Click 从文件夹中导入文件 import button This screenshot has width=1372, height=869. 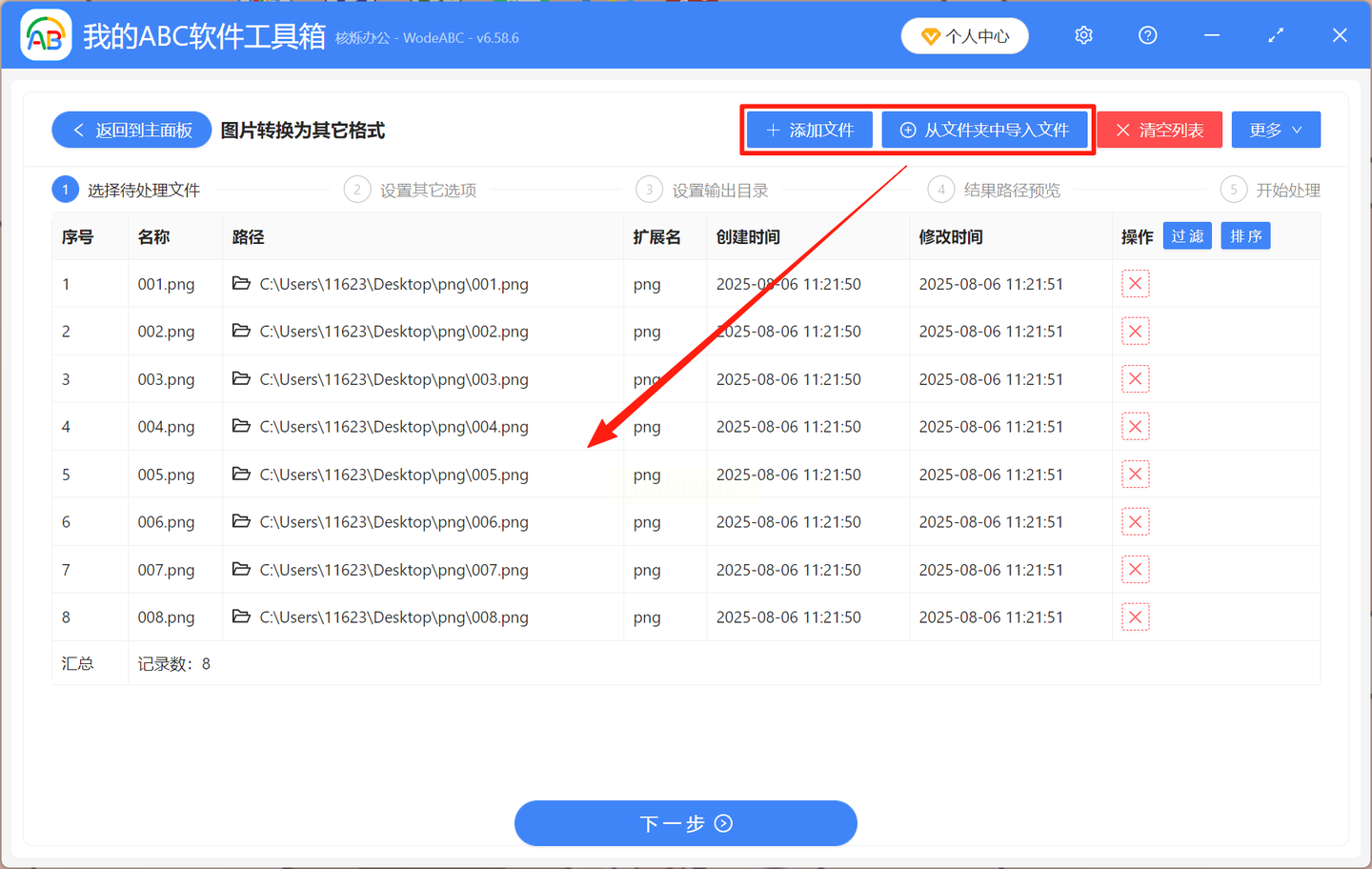tap(984, 130)
